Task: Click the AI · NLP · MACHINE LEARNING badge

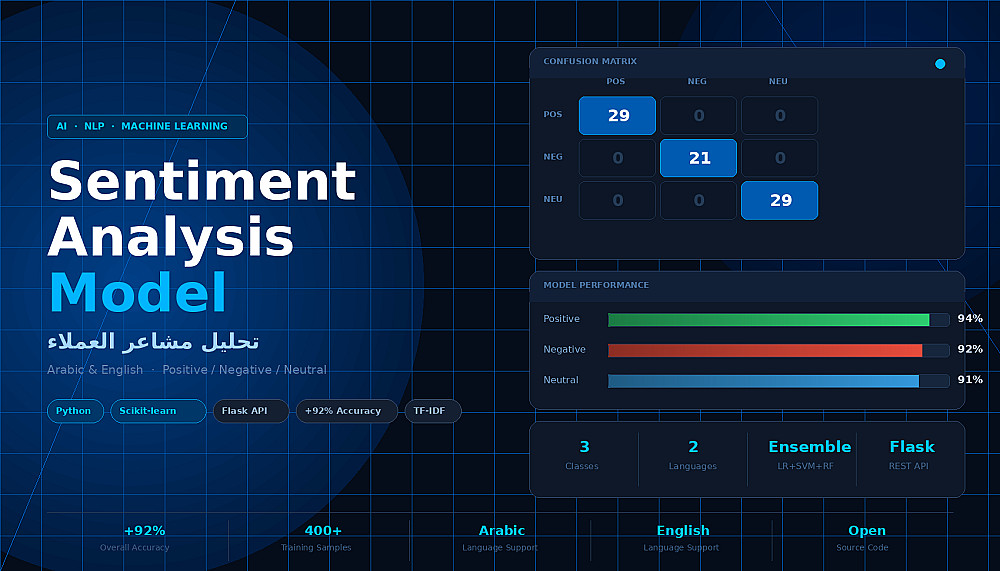Action: point(147,126)
